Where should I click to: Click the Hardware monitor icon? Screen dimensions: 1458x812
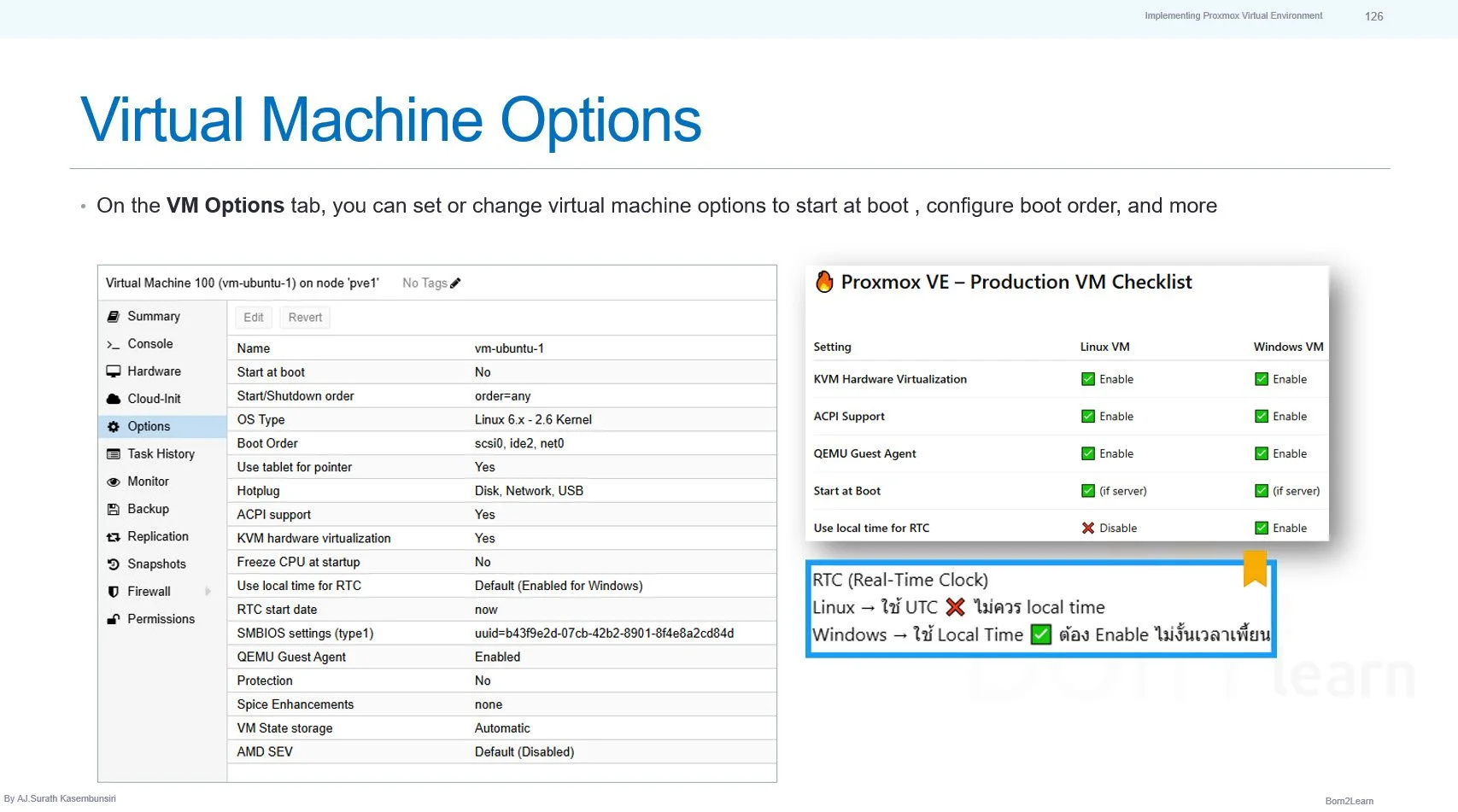(113, 371)
